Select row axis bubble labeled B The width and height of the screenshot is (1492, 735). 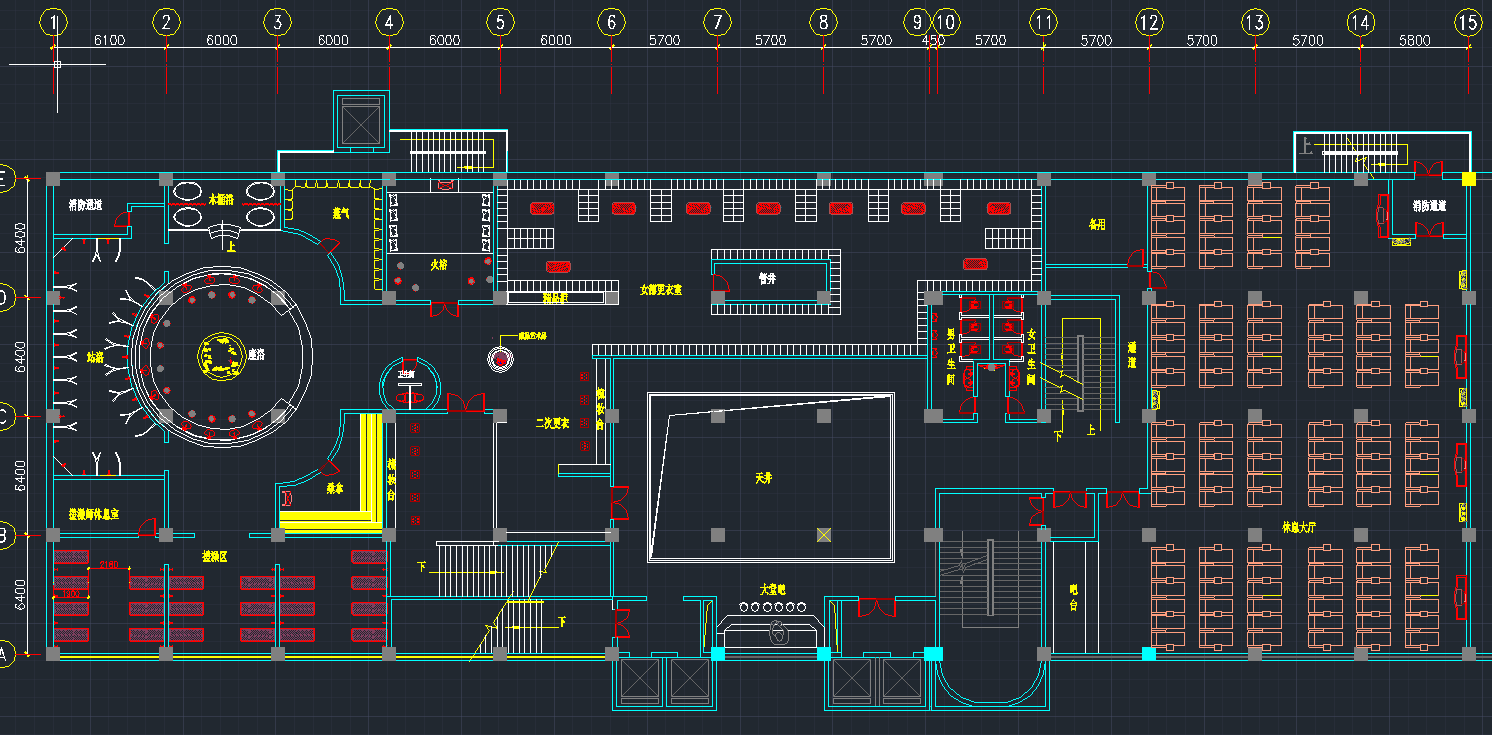point(4,535)
